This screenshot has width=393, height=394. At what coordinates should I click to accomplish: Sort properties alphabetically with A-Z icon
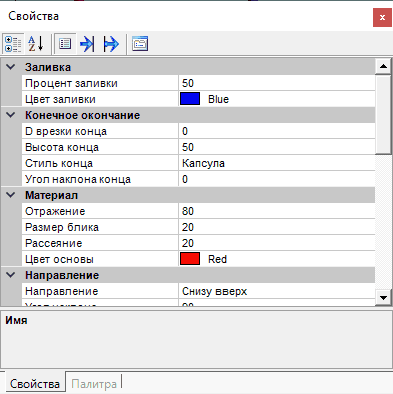tap(36, 44)
